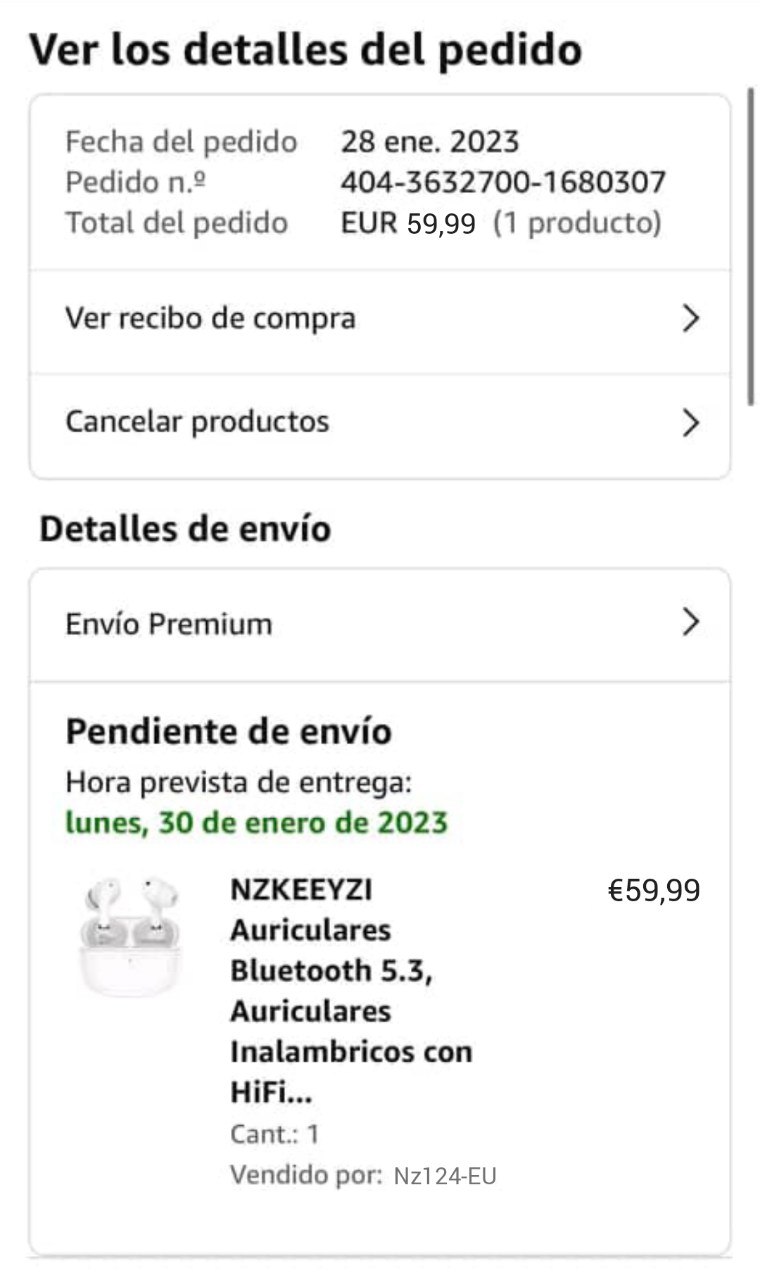Viewport: 760px width, 1280px height.
Task: Tap the Cant.: 1 quantity label
Action: coord(275,1134)
